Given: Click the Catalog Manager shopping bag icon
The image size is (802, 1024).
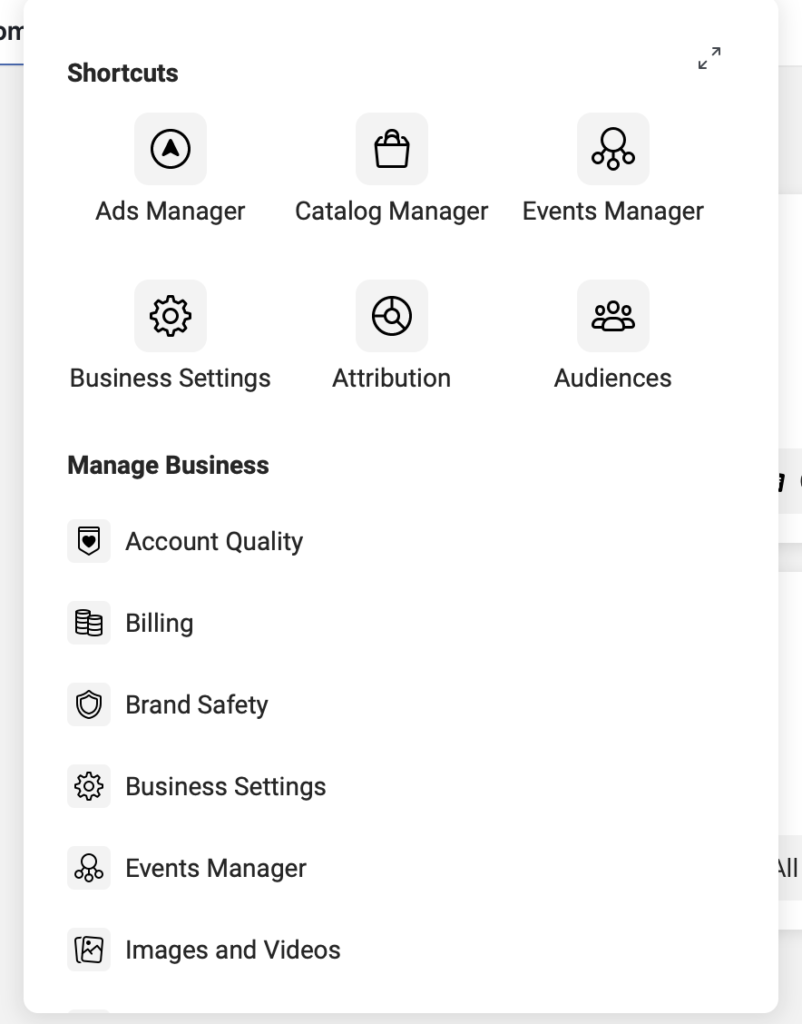Looking at the screenshot, I should coord(391,149).
